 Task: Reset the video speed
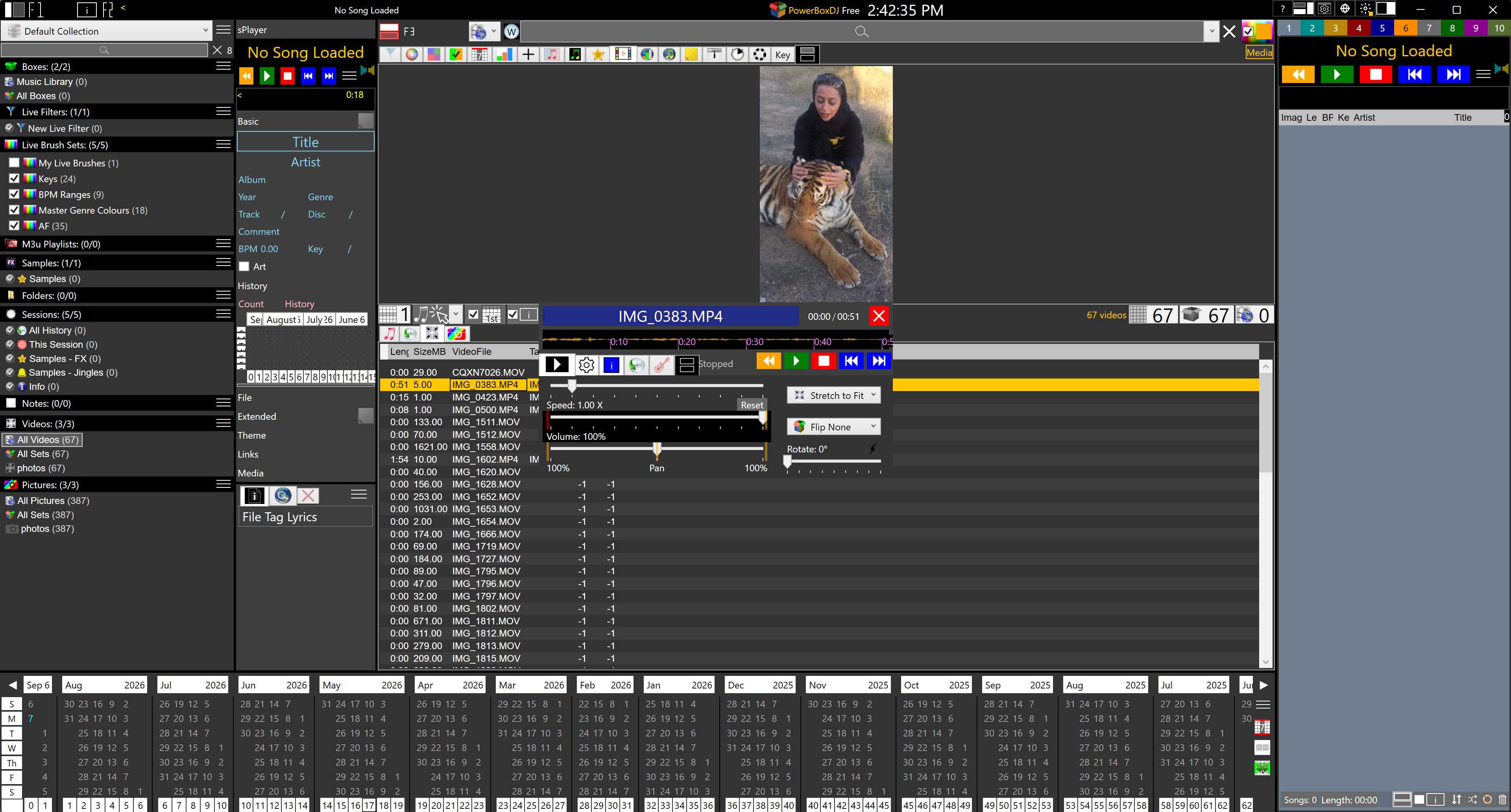(x=752, y=405)
